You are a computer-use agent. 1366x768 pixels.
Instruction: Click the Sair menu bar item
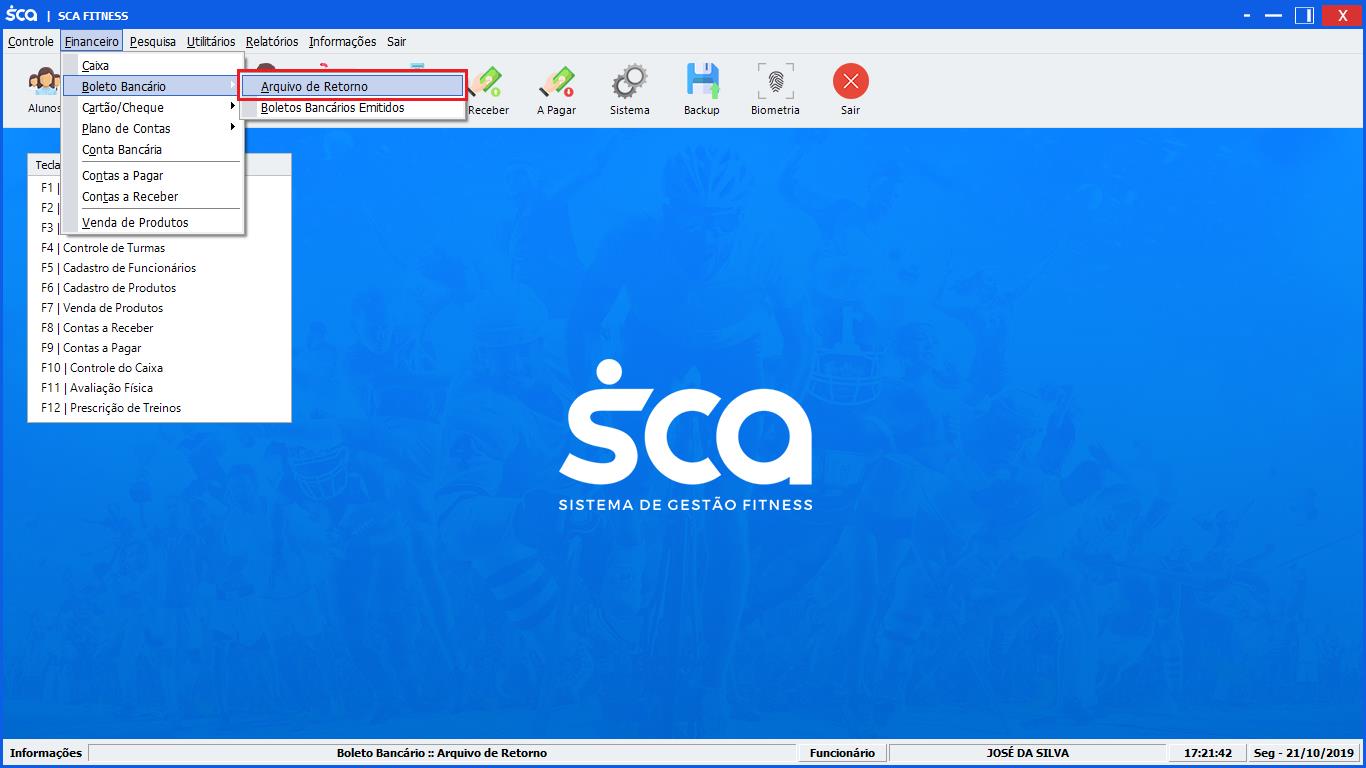pyautogui.click(x=397, y=41)
